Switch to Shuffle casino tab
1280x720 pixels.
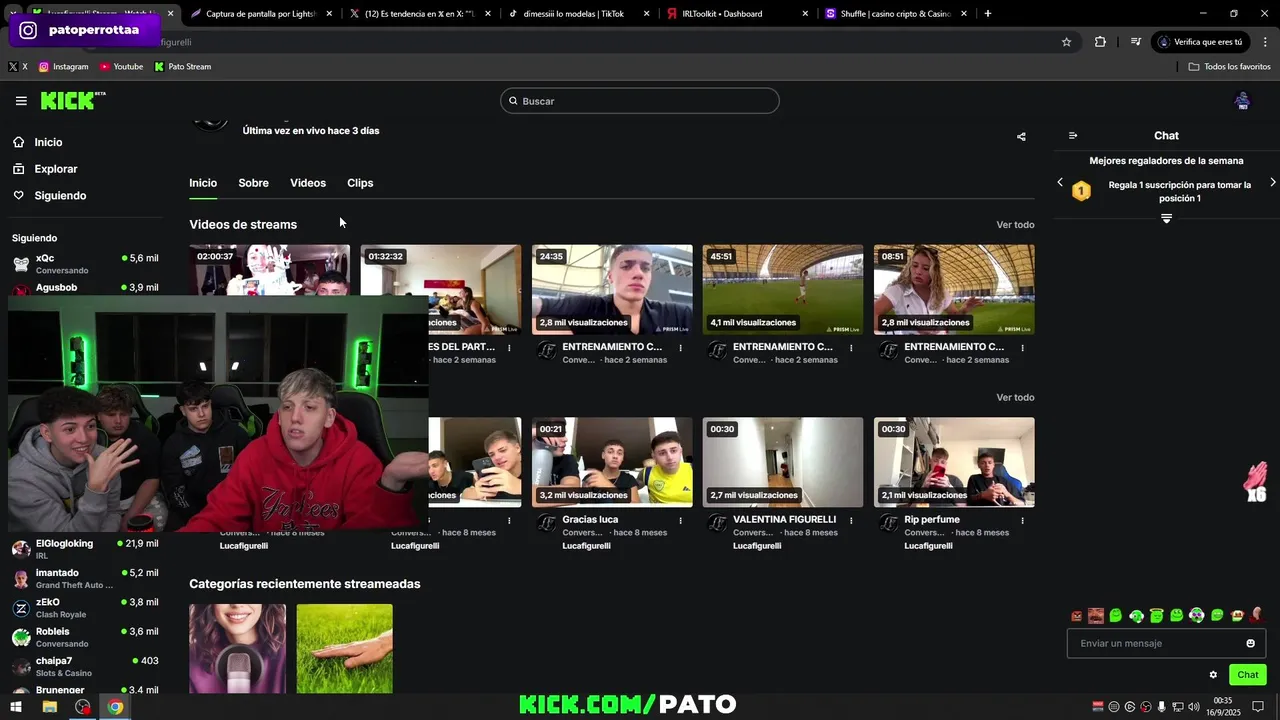(898, 14)
